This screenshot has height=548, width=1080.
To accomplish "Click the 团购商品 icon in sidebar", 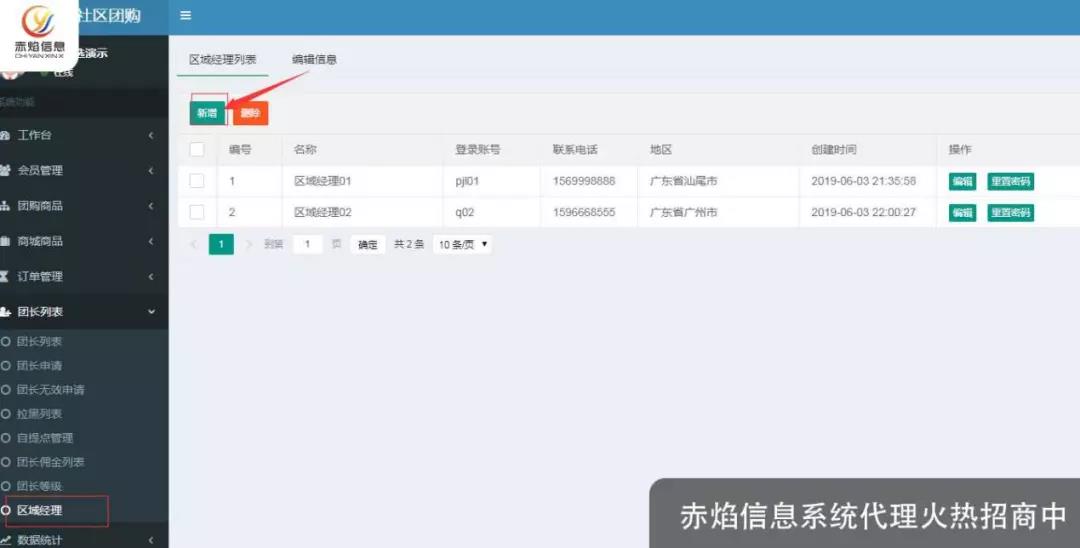I will (x=5, y=206).
